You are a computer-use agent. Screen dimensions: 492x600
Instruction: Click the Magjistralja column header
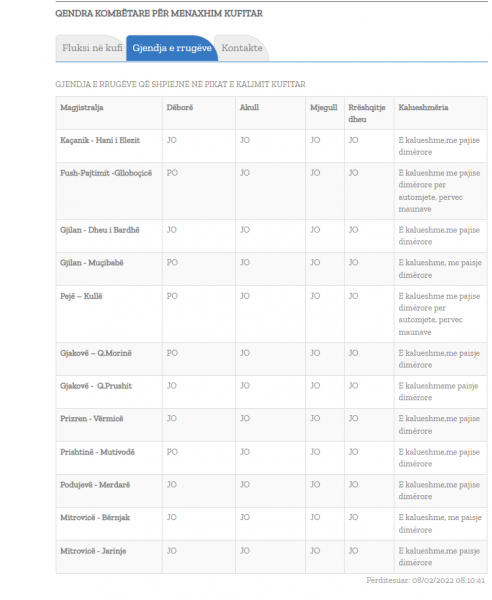tap(82, 108)
